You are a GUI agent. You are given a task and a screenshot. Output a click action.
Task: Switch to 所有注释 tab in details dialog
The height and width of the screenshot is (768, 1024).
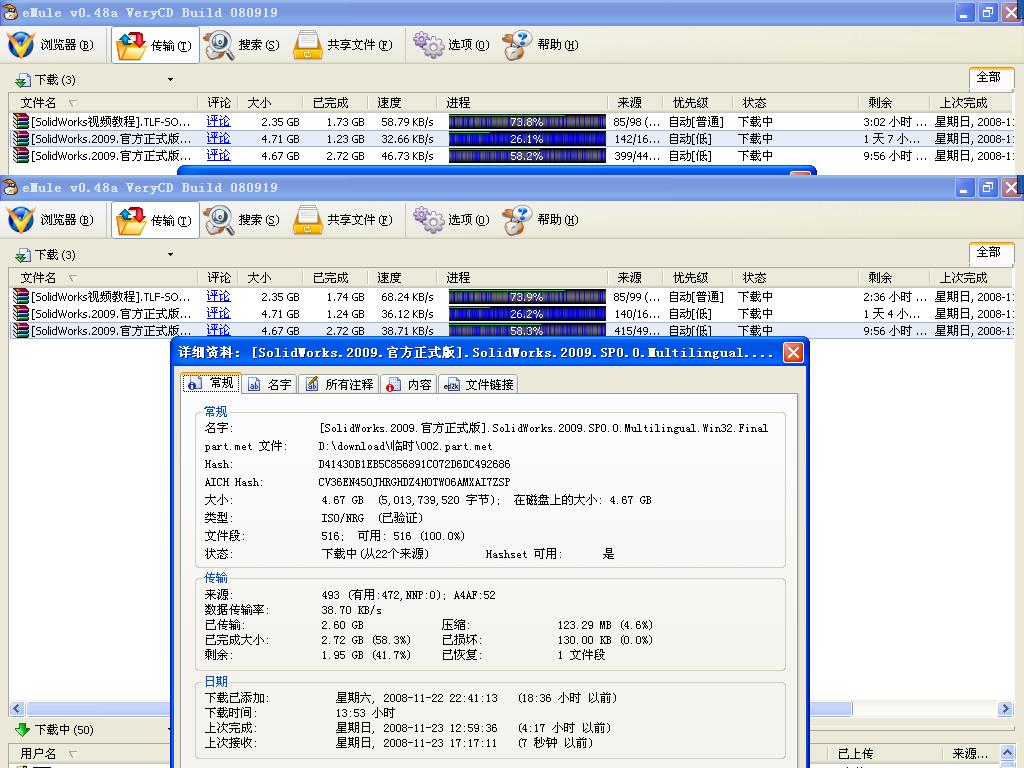[340, 385]
